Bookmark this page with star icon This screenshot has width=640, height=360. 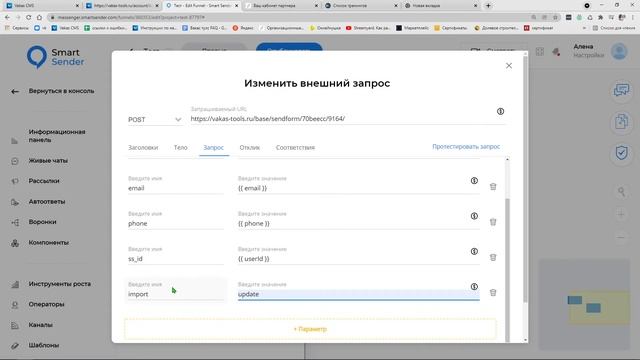coord(555,17)
